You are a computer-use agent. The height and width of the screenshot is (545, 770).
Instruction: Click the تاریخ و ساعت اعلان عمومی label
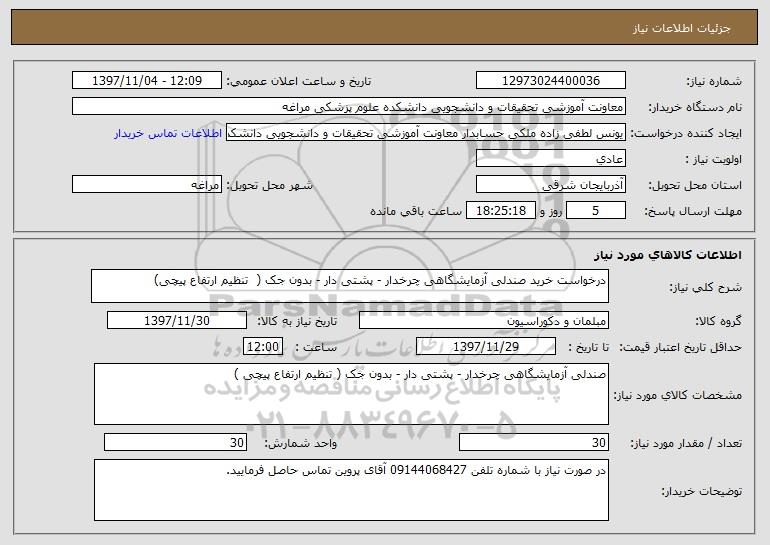point(299,82)
